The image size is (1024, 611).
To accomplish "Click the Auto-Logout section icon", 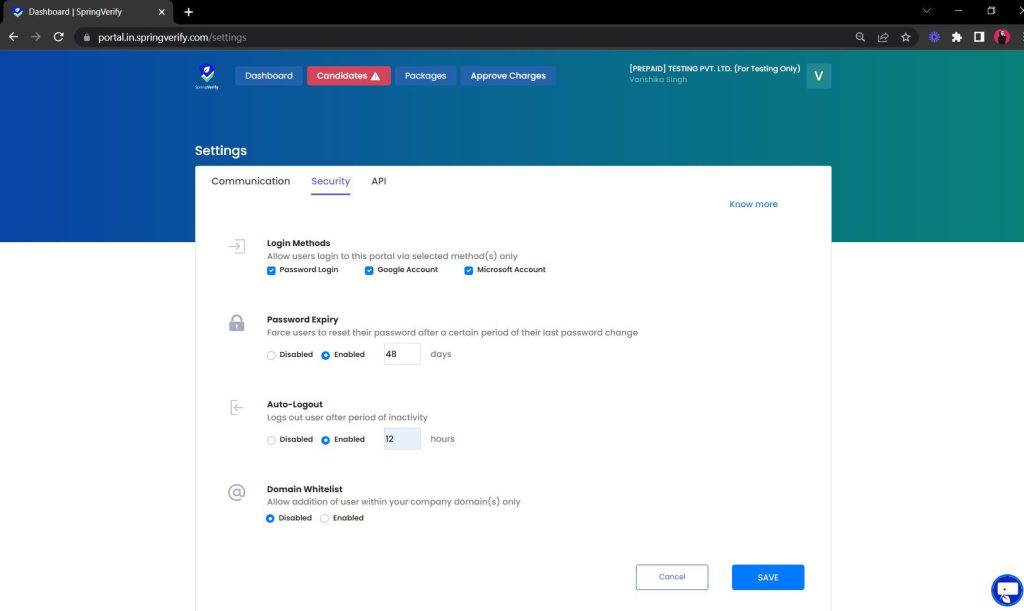I will pos(236,407).
